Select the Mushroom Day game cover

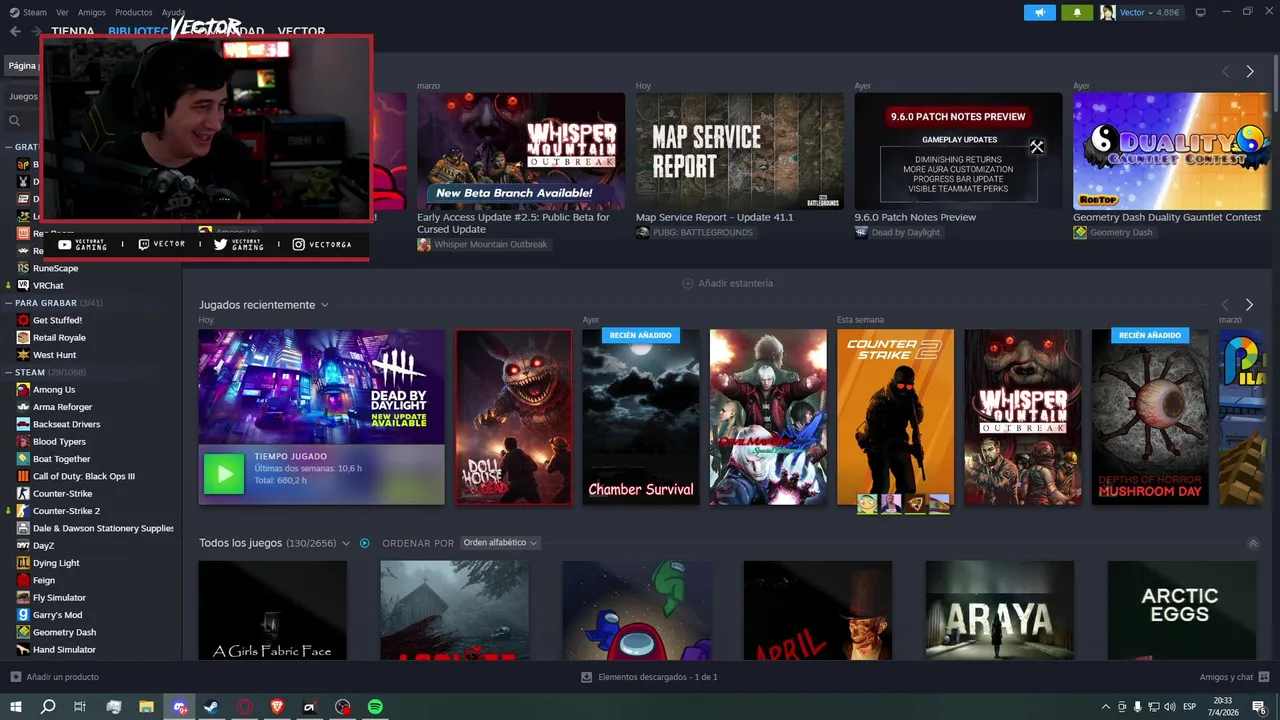pyautogui.click(x=1150, y=417)
